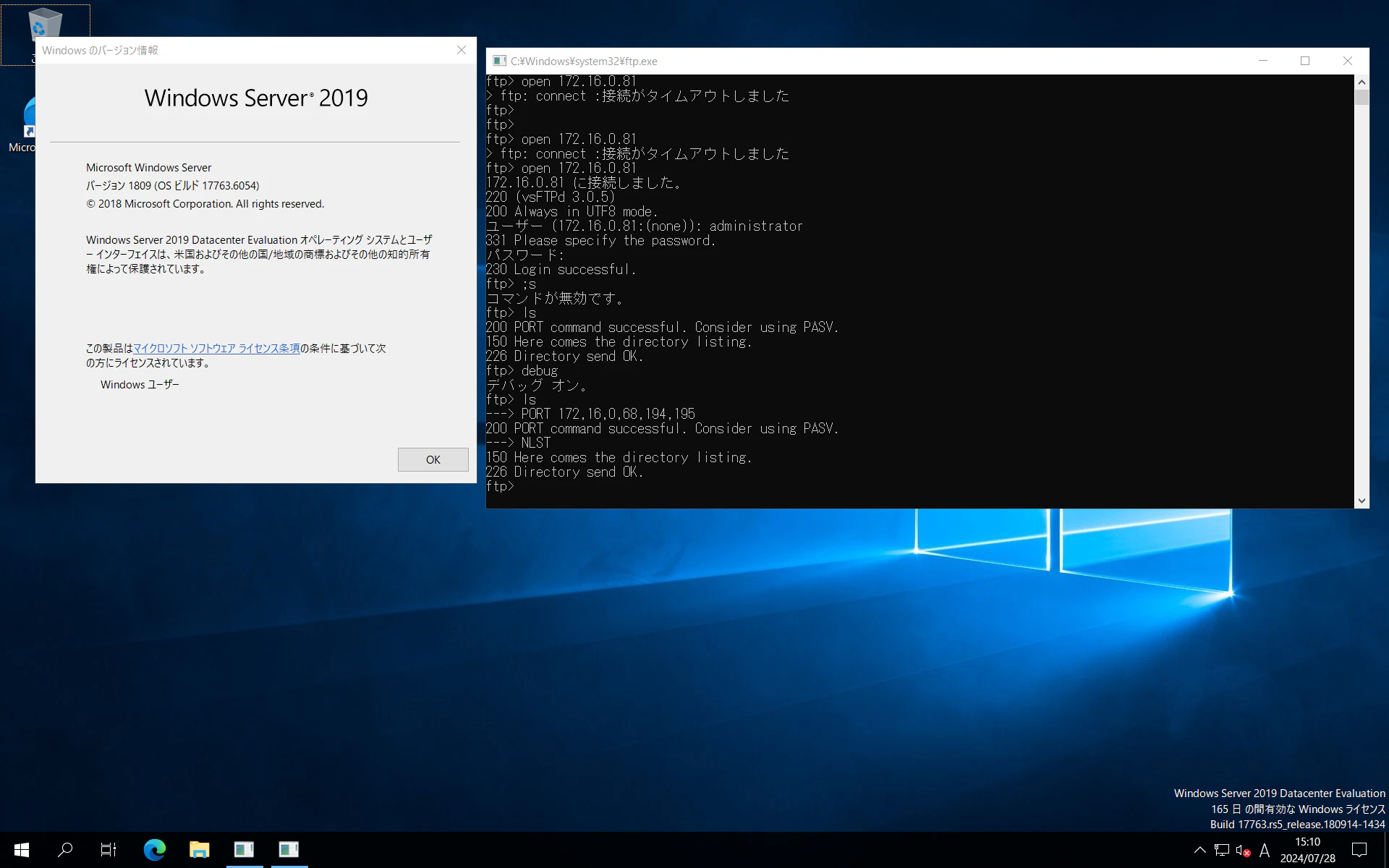Click the 'Windows のバージョン情報' dialog title
The width and height of the screenshot is (1389, 868).
point(100,51)
